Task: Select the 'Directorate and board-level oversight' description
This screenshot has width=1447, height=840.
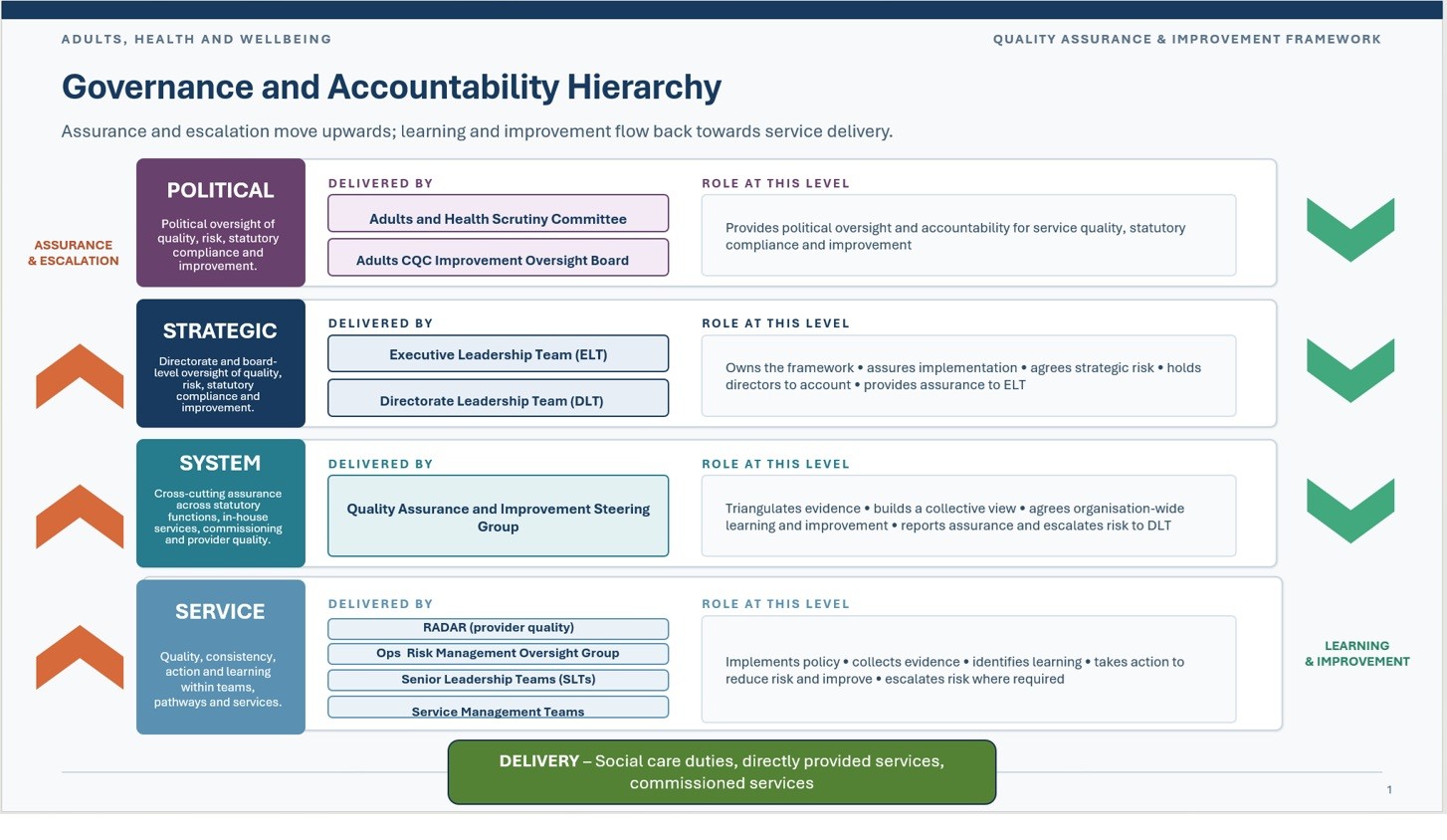Action: tap(218, 384)
